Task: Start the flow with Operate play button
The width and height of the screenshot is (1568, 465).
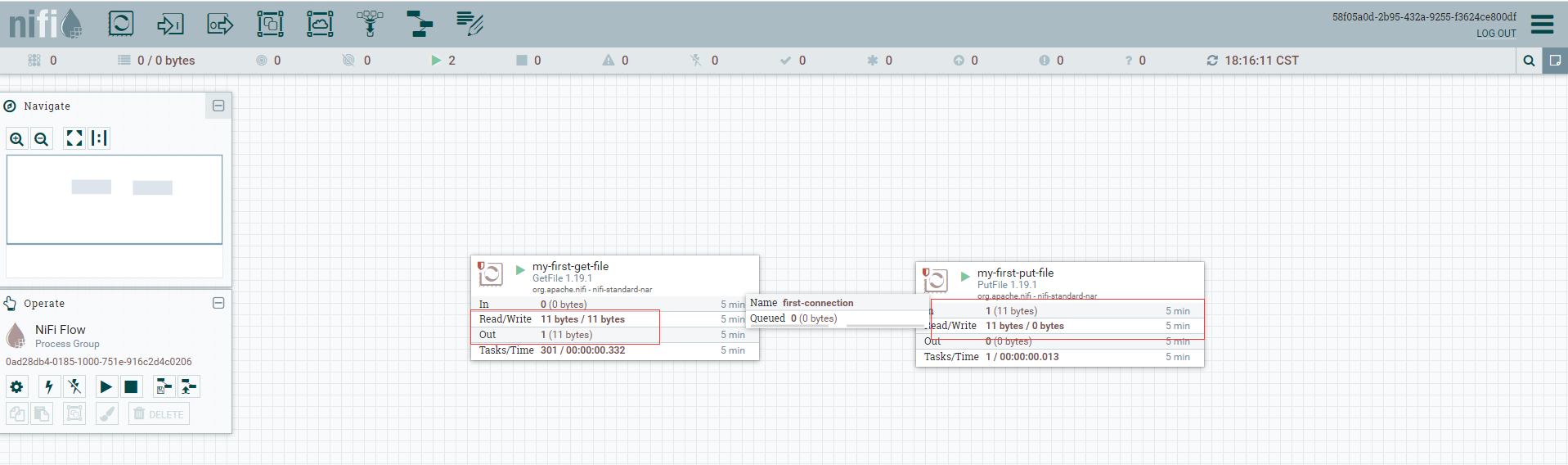Action: [x=106, y=386]
